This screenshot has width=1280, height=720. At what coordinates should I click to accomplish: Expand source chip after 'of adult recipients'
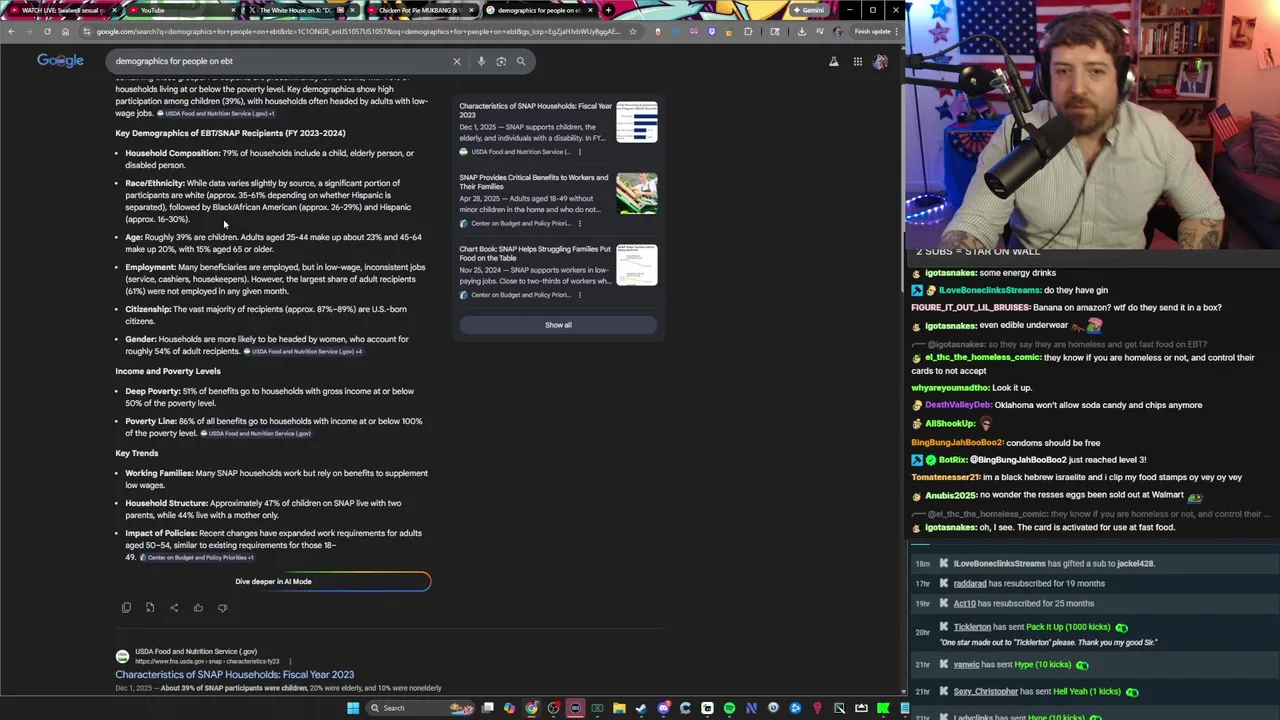point(303,352)
